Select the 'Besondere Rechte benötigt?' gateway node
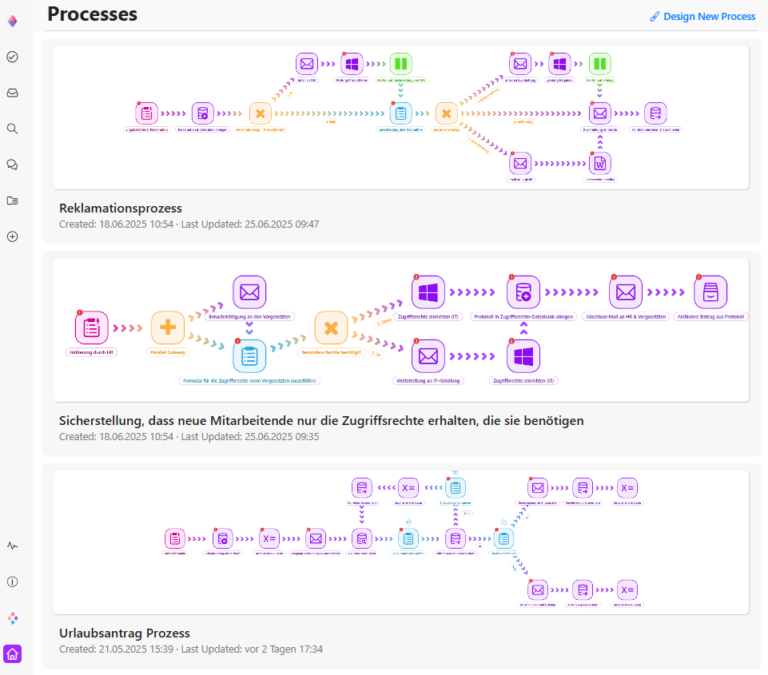Screen dimensions: 768x675 tap(331, 327)
